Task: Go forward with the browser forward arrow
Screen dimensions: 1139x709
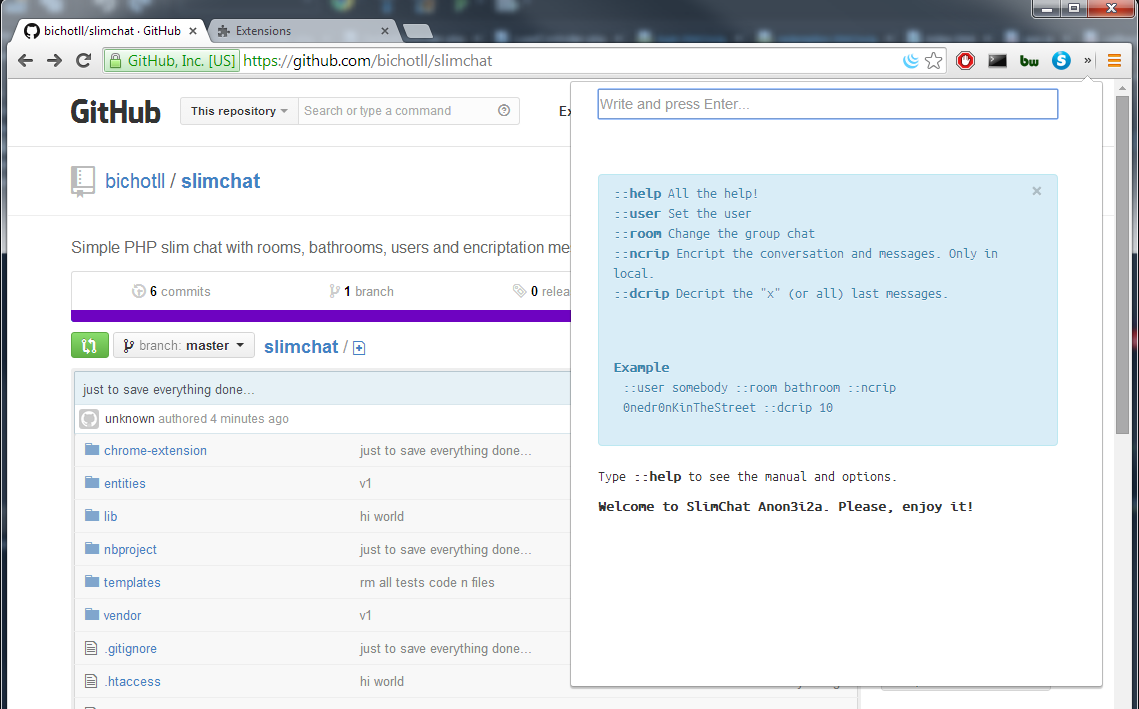Action: (x=54, y=61)
